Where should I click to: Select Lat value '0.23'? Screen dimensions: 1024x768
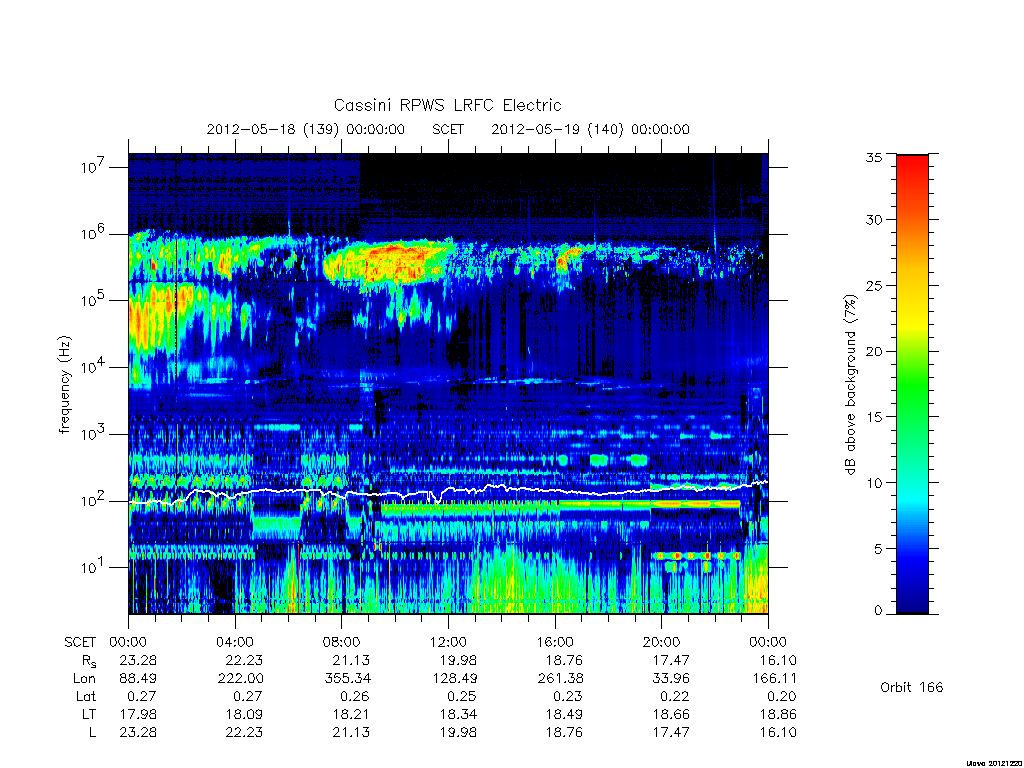[x=568, y=696]
